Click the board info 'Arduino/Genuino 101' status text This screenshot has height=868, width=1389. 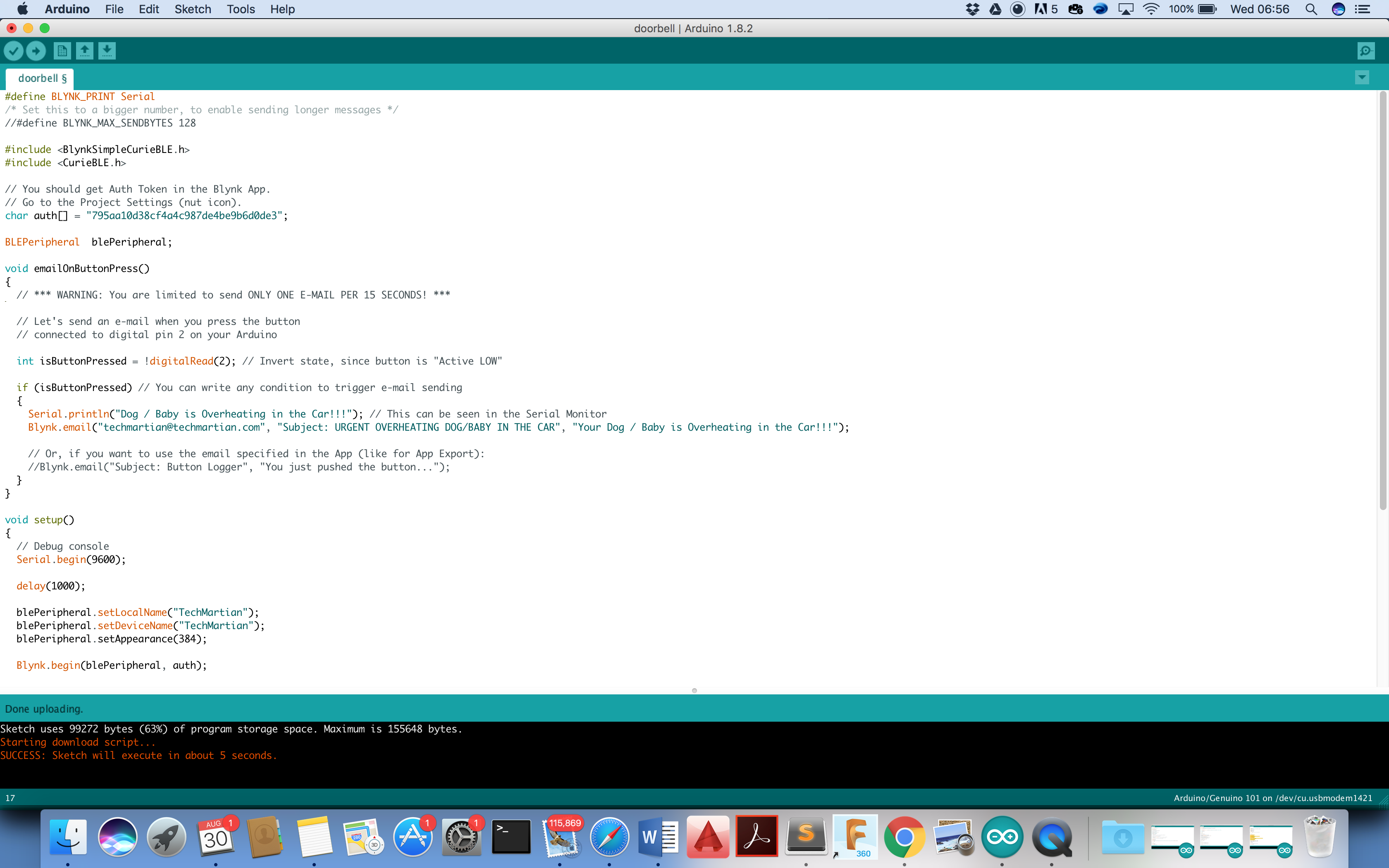(1272, 798)
